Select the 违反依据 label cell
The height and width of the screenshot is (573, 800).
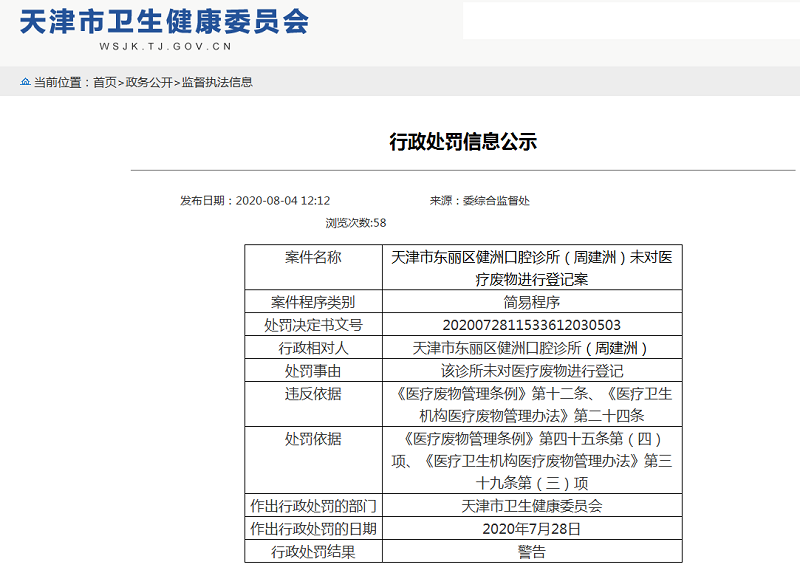point(313,404)
